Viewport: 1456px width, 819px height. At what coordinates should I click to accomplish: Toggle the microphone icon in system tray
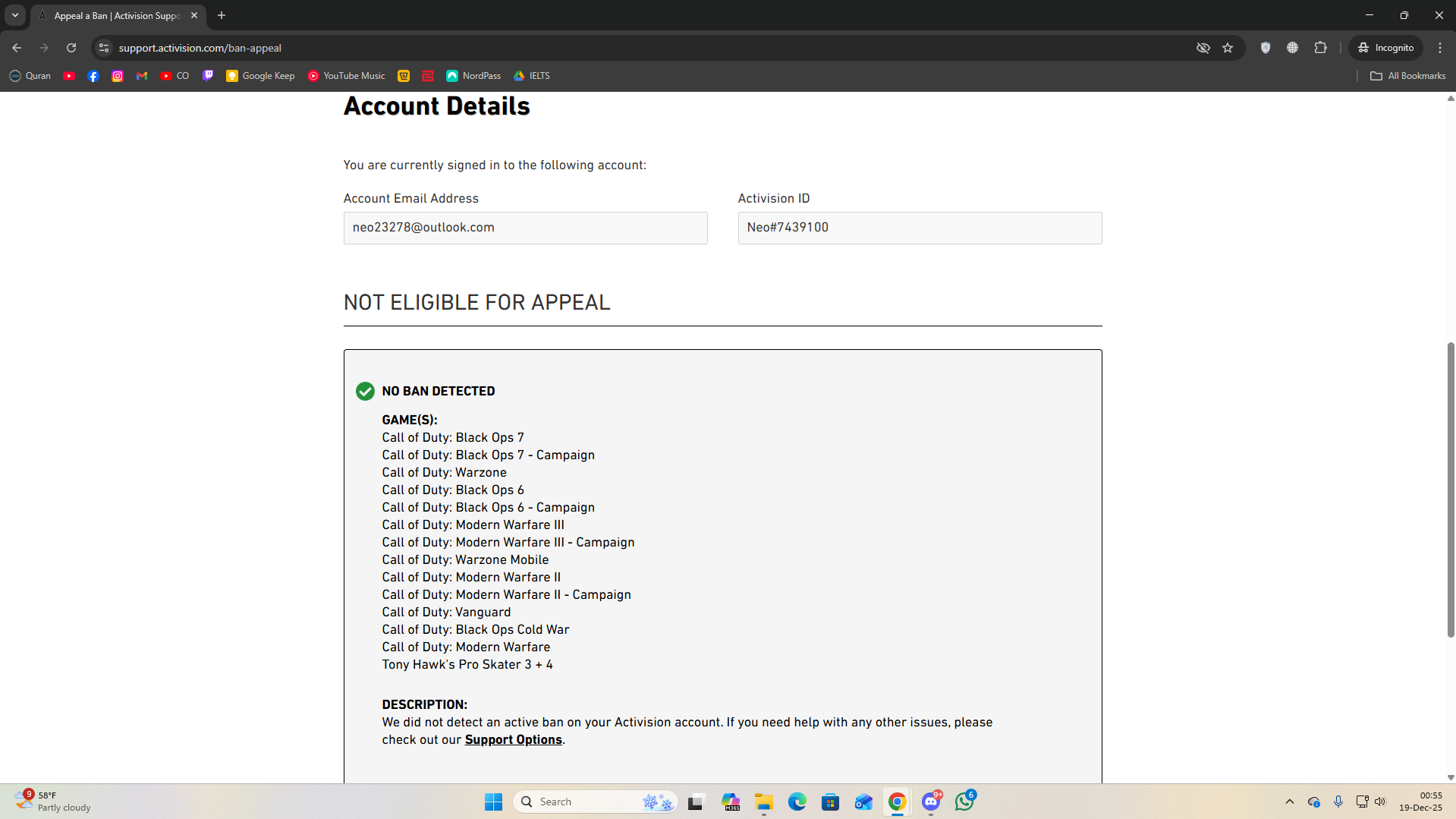tap(1338, 802)
